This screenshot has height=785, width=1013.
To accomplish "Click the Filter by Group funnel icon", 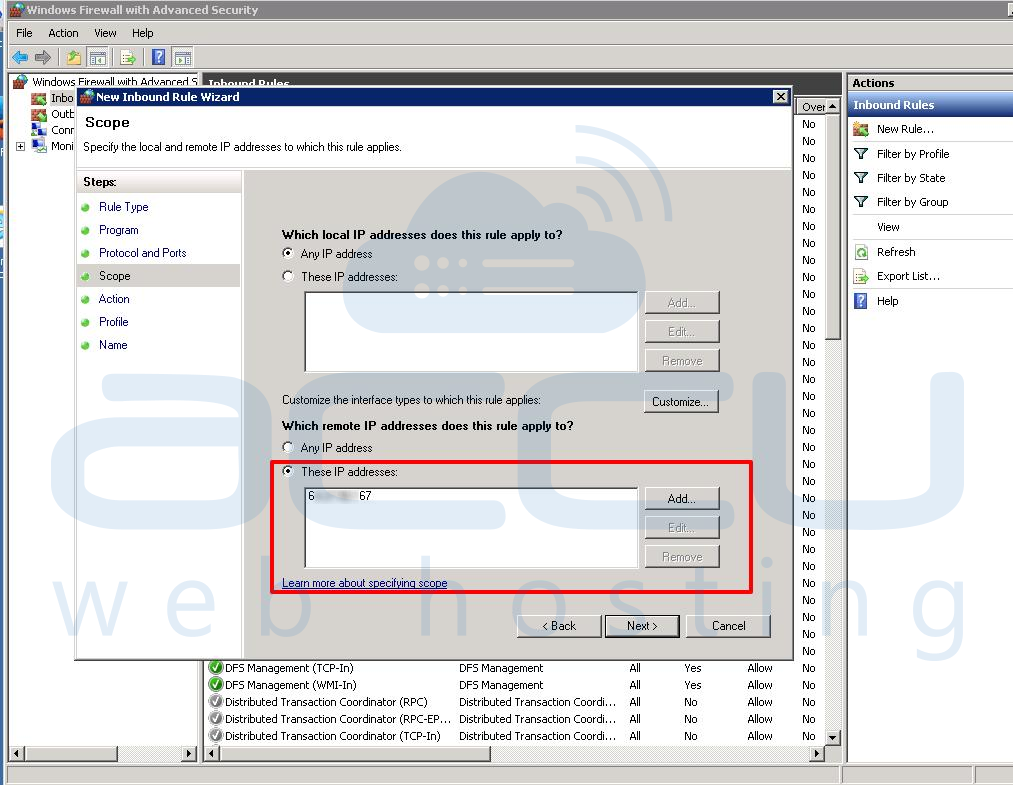I will tap(861, 202).
